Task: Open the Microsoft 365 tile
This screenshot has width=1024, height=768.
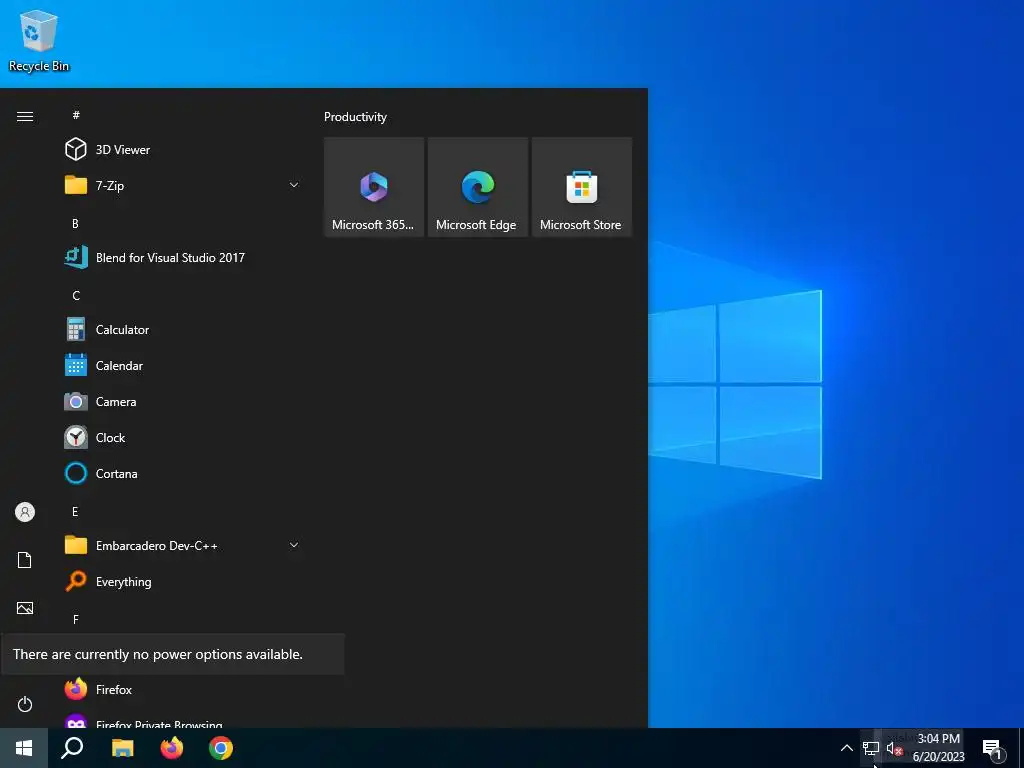Action: point(374,187)
